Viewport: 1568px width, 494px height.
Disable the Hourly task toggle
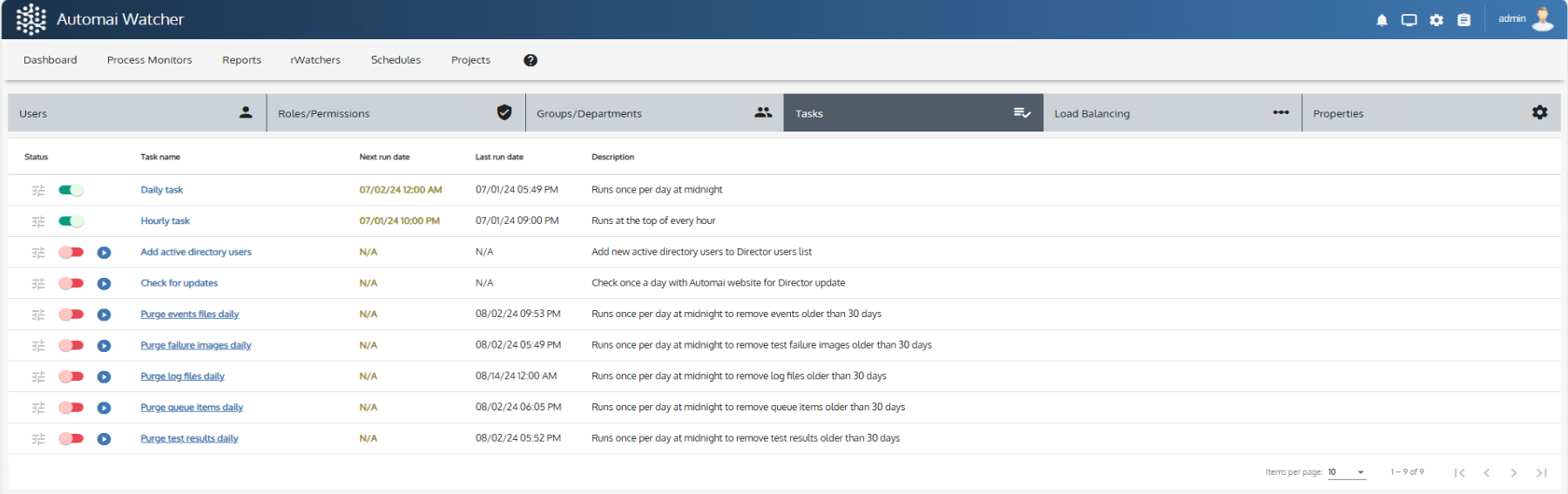[71, 221]
